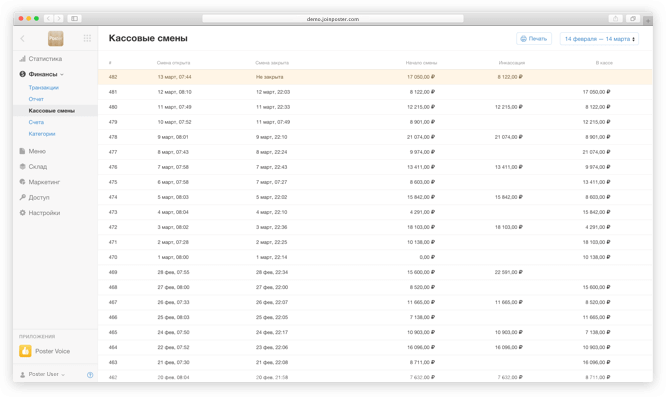Click the 6 март, 07:58 opening time
Image resolution: width=666 pixels, height=397 pixels.
(173, 182)
